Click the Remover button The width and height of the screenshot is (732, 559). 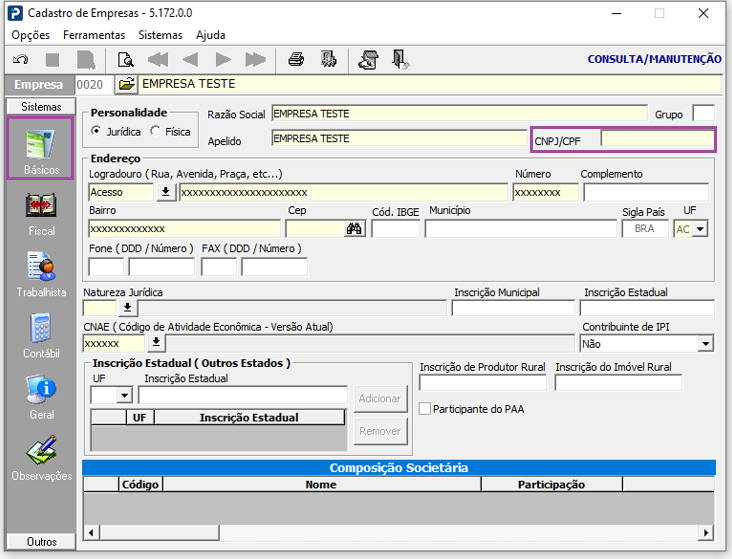[380, 431]
